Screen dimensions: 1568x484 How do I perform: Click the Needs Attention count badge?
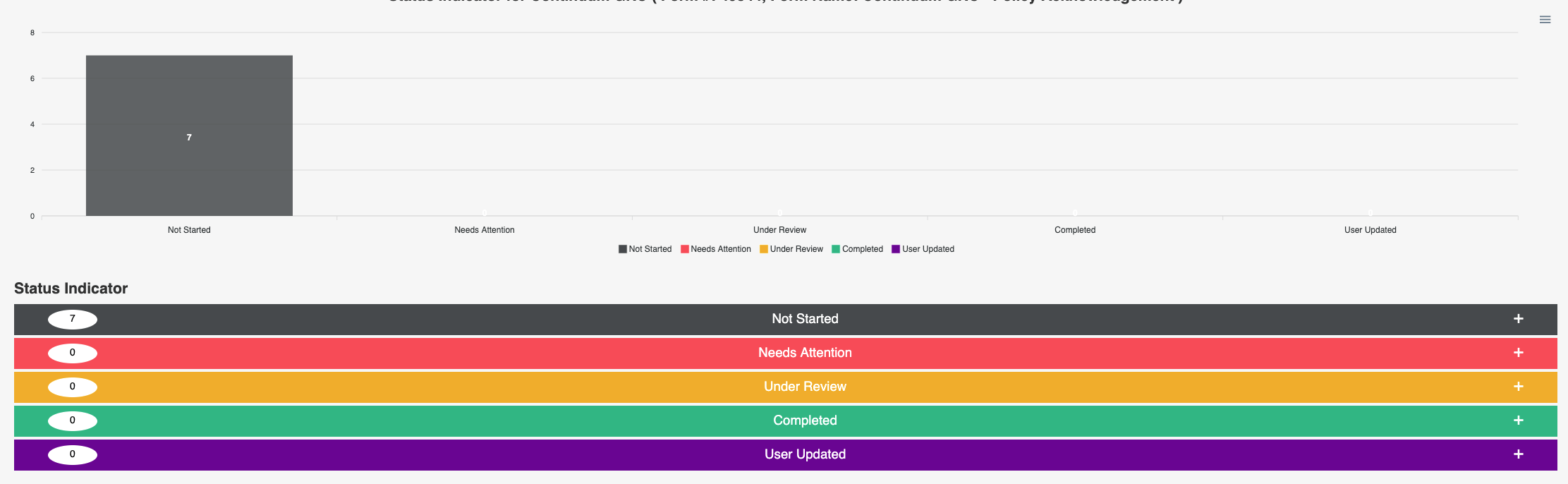pos(73,353)
